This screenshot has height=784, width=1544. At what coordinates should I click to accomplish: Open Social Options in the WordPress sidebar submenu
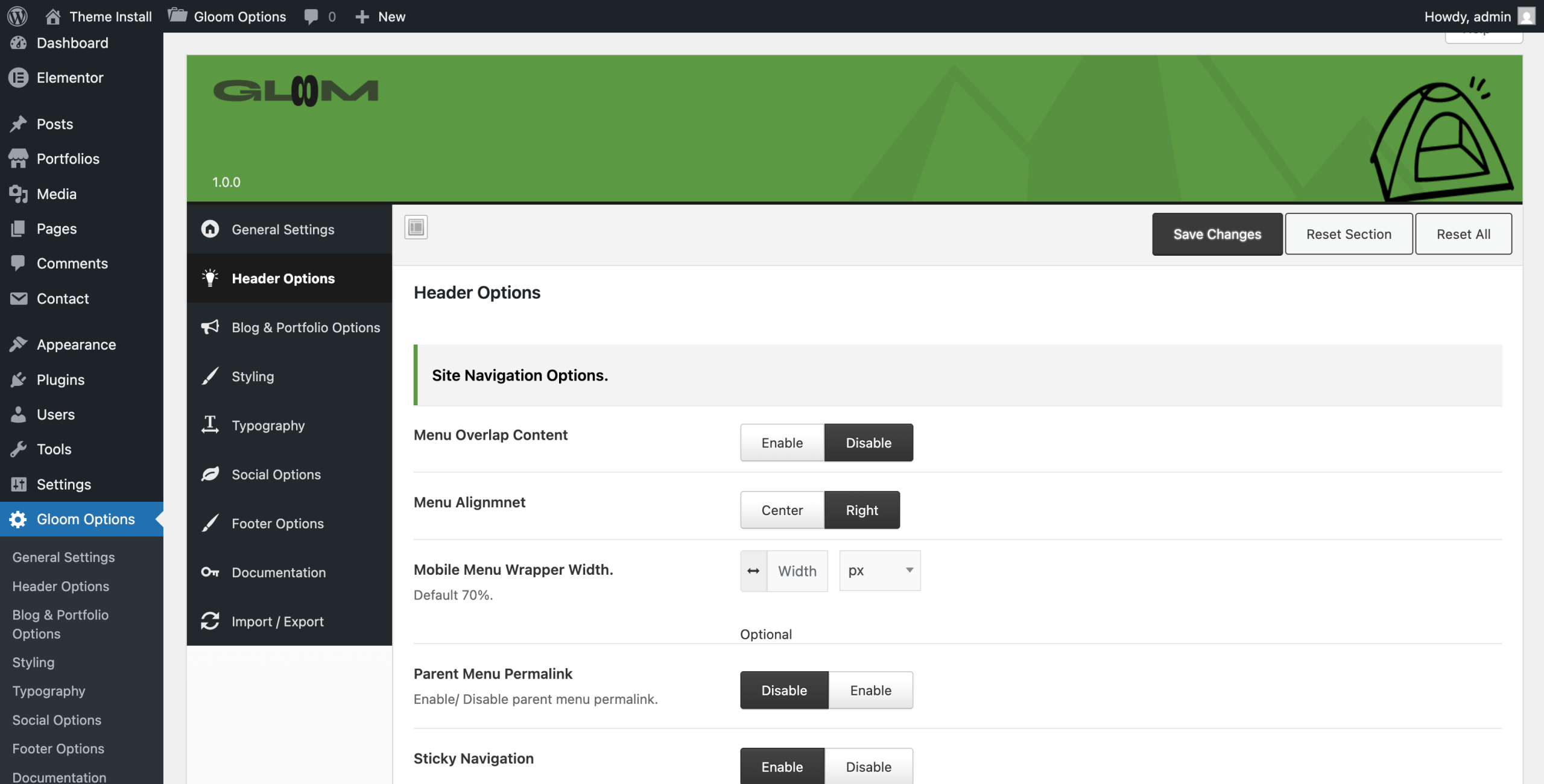tap(57, 720)
